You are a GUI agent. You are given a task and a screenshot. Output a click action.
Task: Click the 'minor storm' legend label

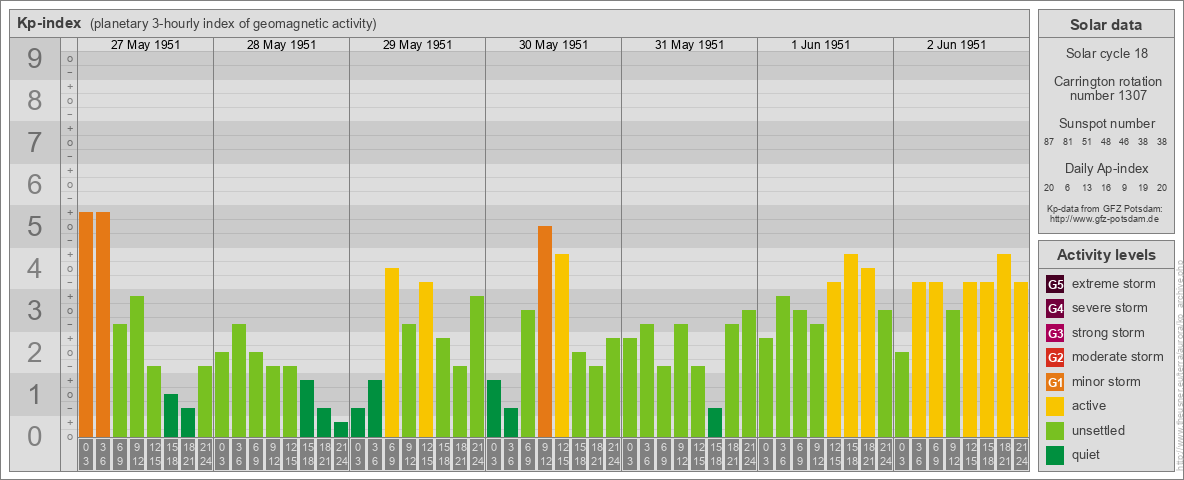pyautogui.click(x=1106, y=382)
